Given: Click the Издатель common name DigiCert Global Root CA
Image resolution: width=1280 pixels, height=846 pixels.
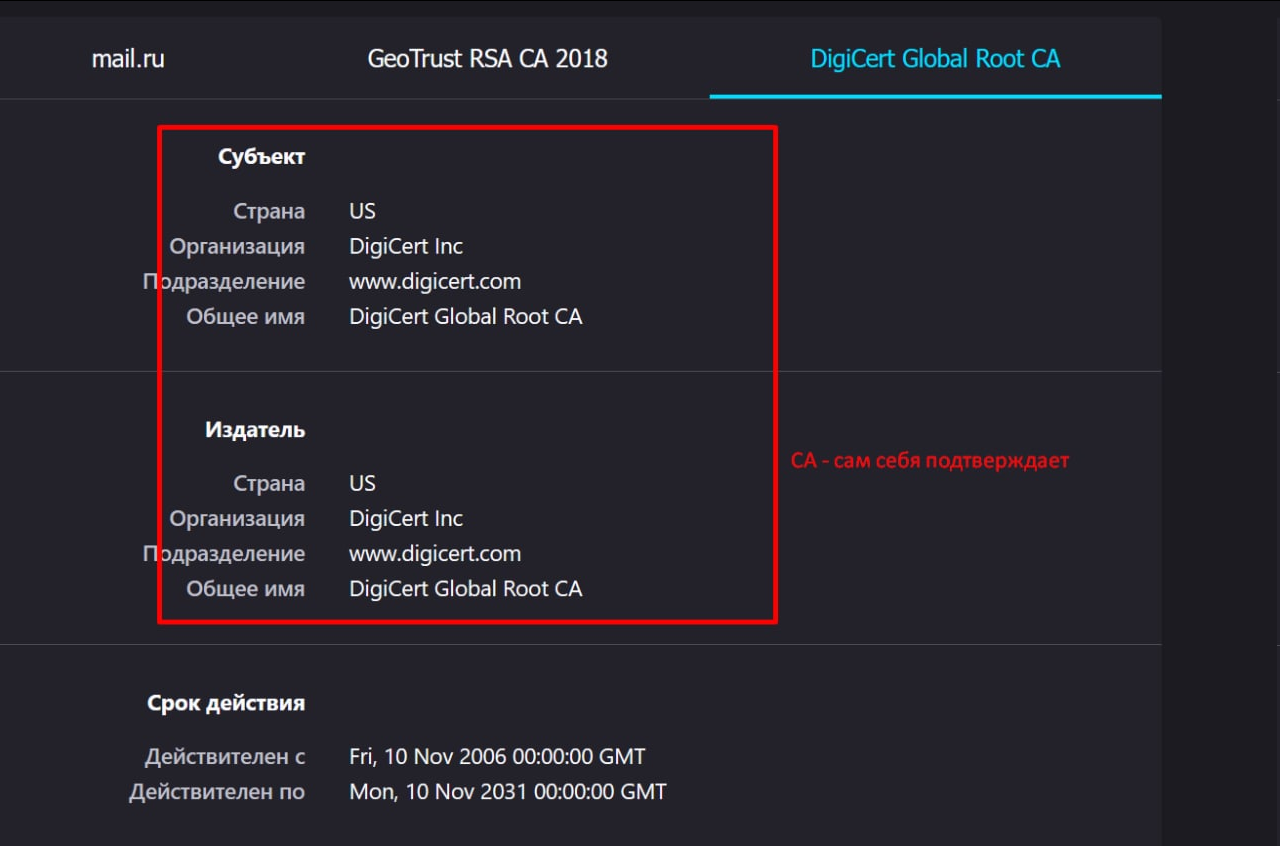Looking at the screenshot, I should coord(465,589).
